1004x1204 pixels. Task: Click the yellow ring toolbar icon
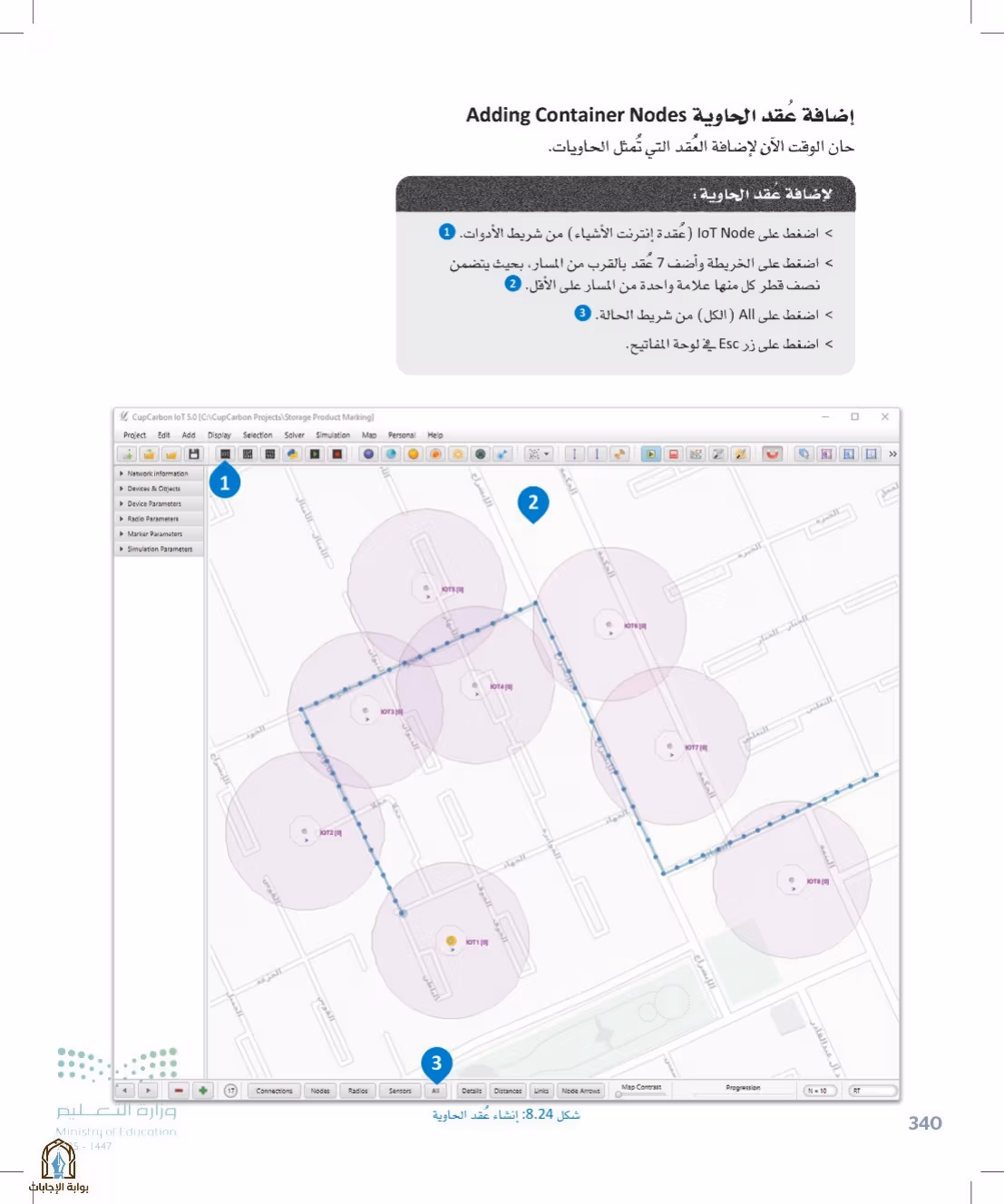[458, 454]
